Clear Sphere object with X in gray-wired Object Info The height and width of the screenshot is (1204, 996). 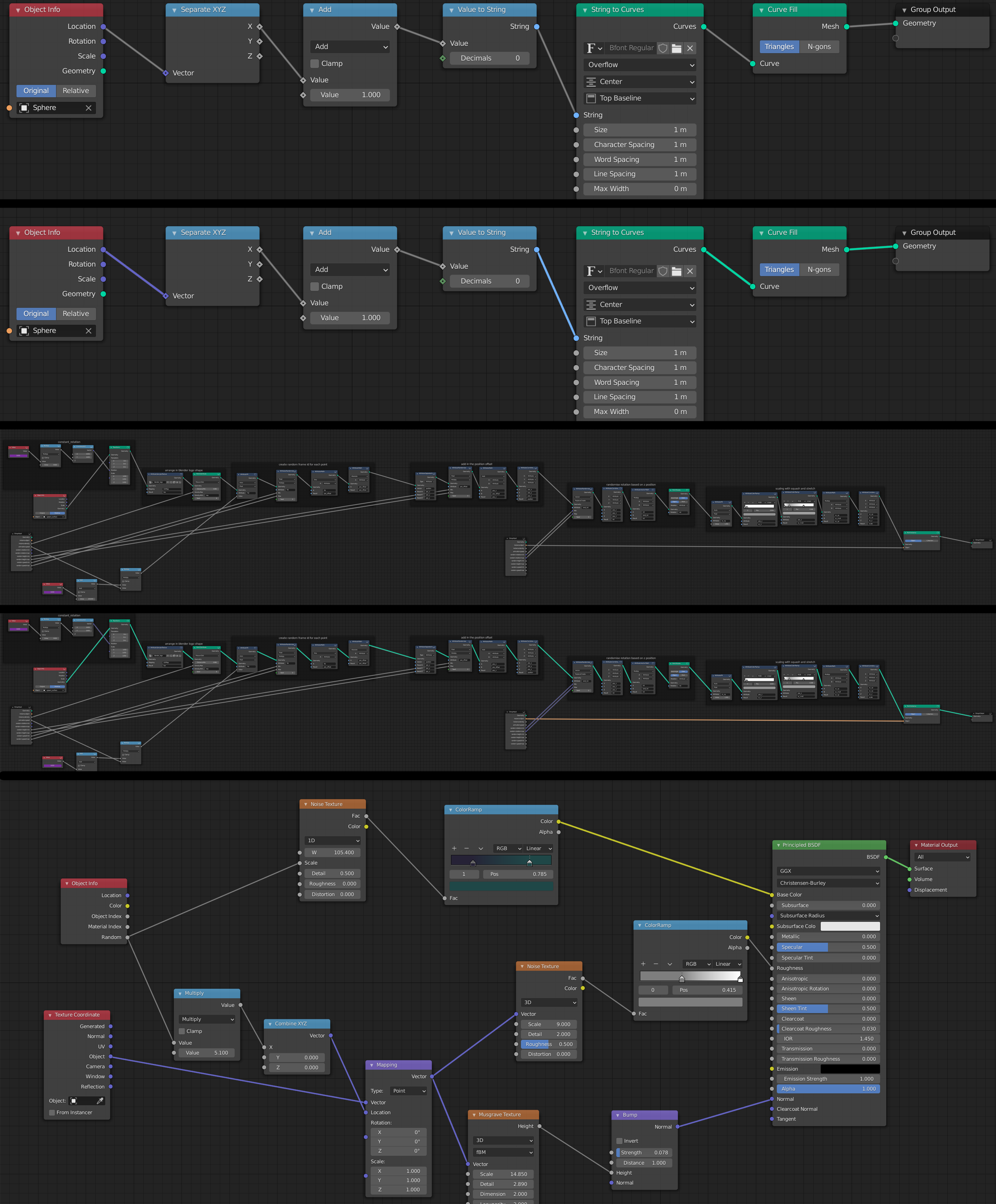pos(88,108)
